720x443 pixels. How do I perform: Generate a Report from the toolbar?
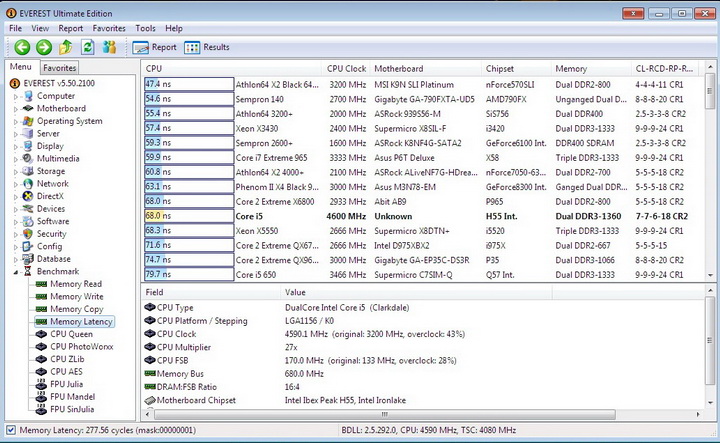click(154, 47)
